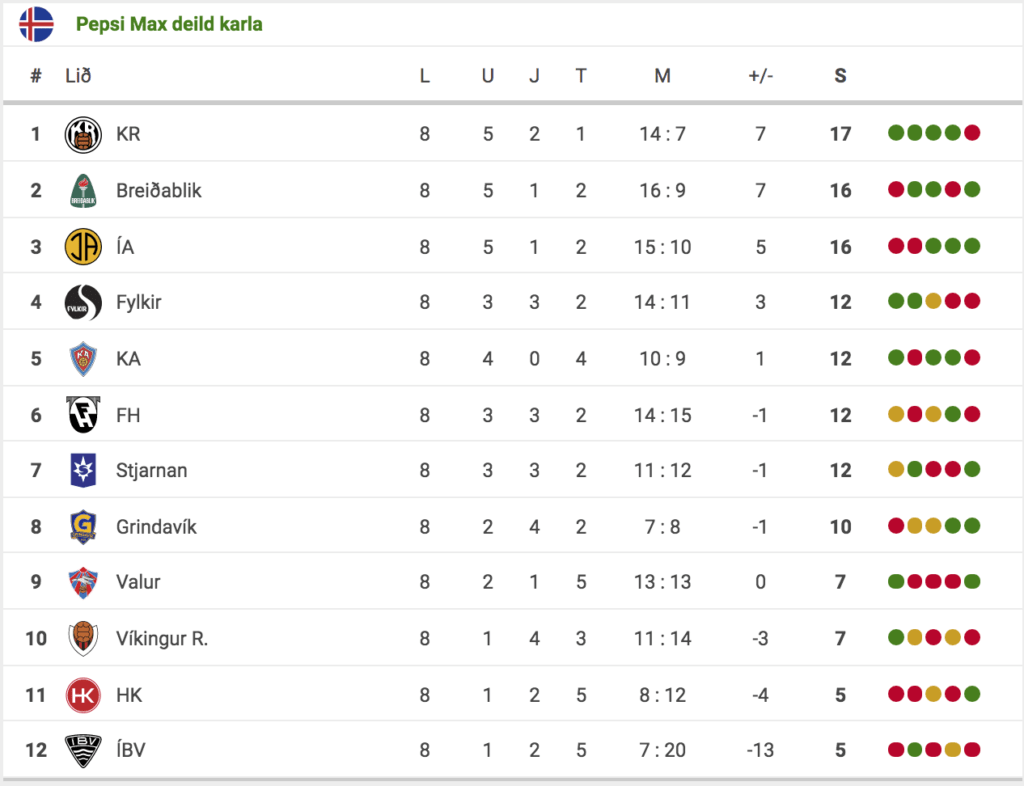1024x786 pixels.
Task: Click the red HK round logo
Action: point(83,695)
